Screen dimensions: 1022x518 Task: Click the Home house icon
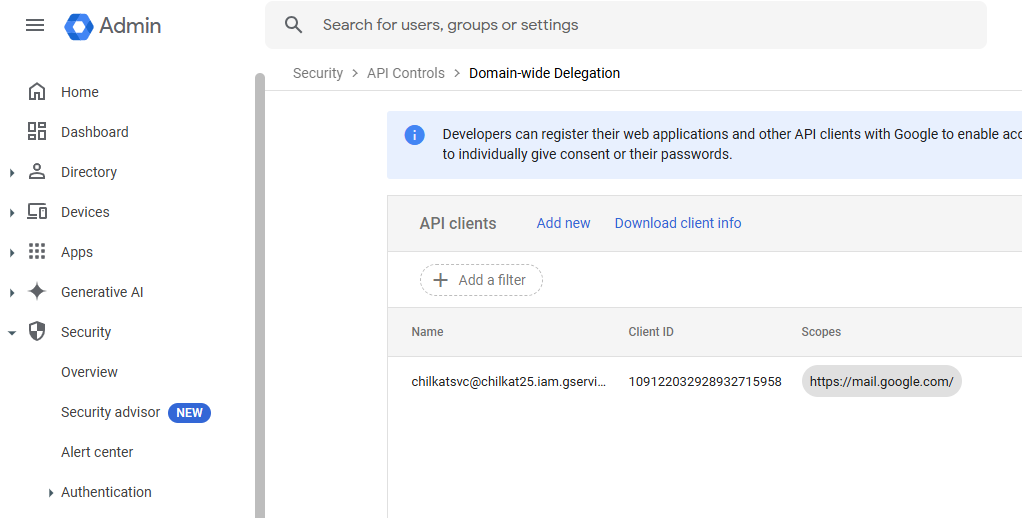(x=37, y=92)
